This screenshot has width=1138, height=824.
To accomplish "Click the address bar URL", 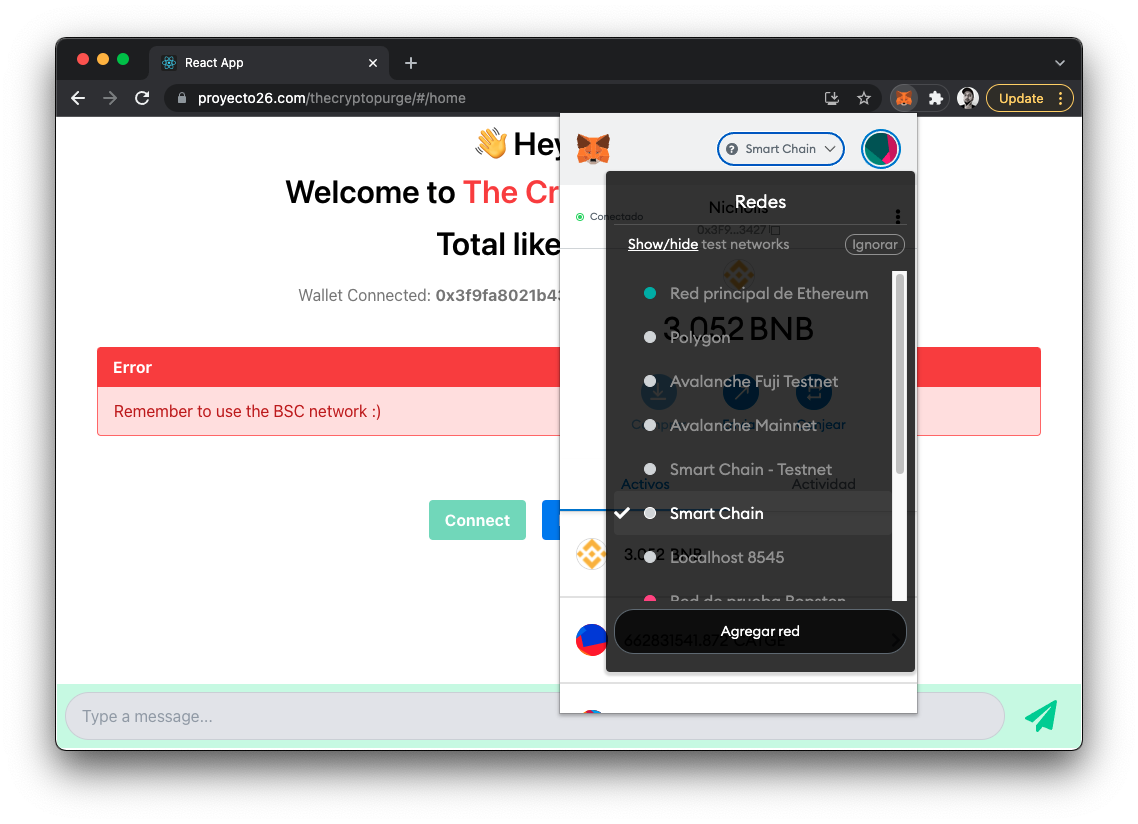I will pyautogui.click(x=332, y=98).
